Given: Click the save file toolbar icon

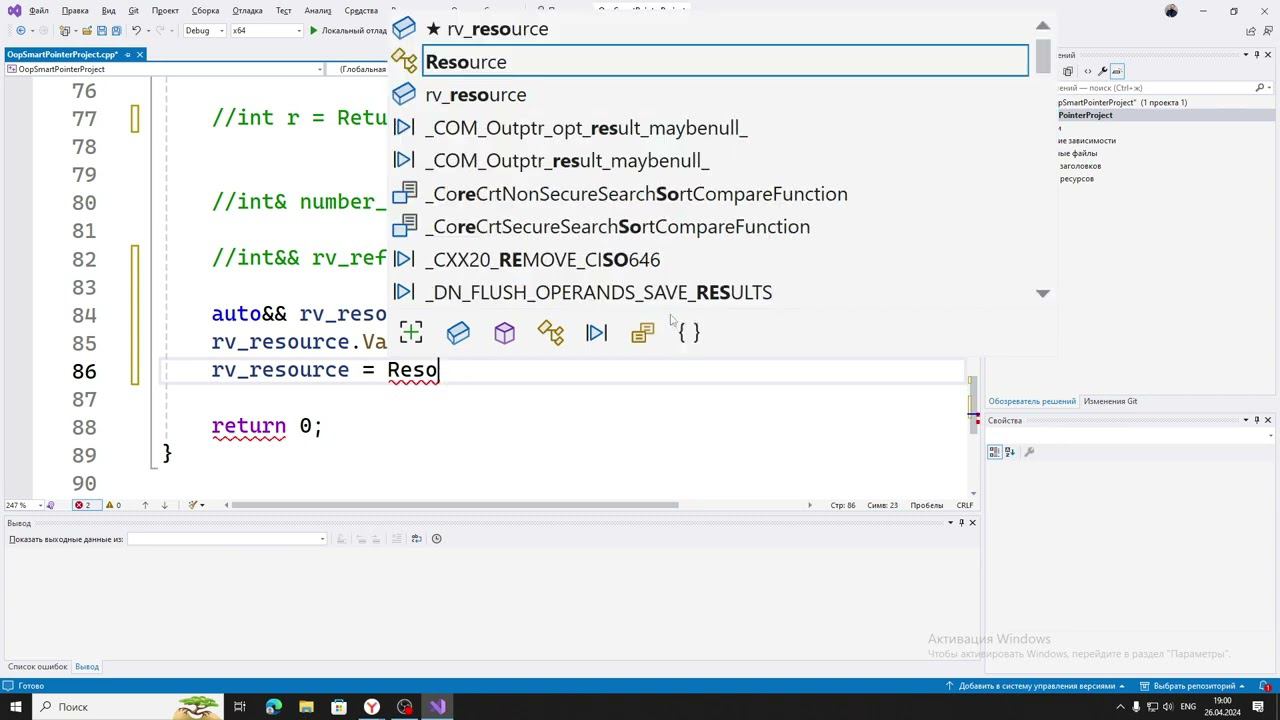Looking at the screenshot, I should [102, 31].
